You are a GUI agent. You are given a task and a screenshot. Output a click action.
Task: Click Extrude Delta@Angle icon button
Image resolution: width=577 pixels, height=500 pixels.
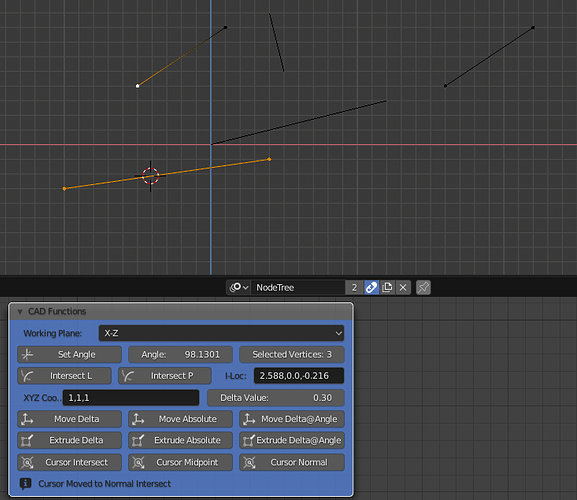(292, 440)
